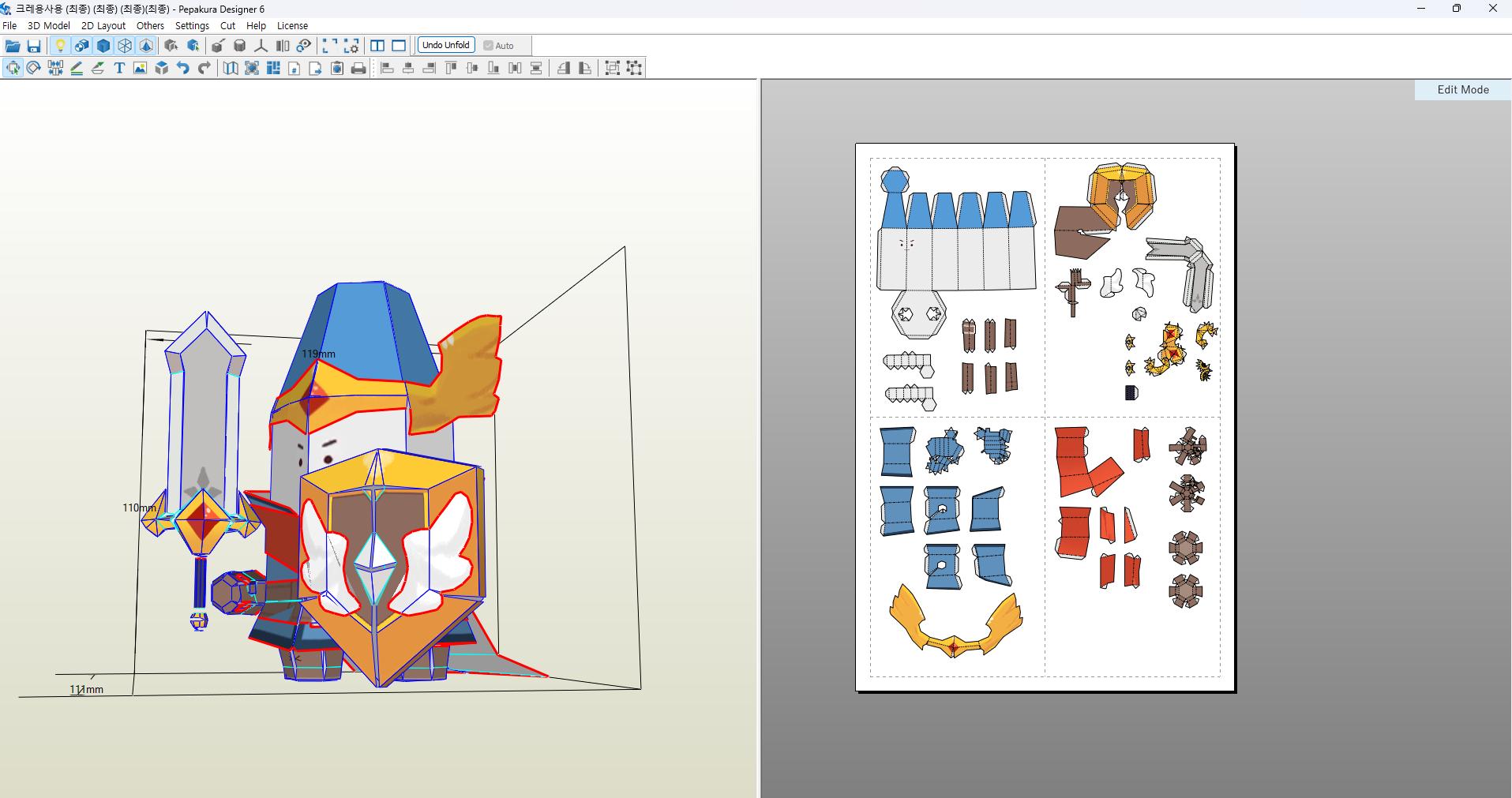Select the Rotate part tool
This screenshot has width=1512, height=798.
(34, 69)
